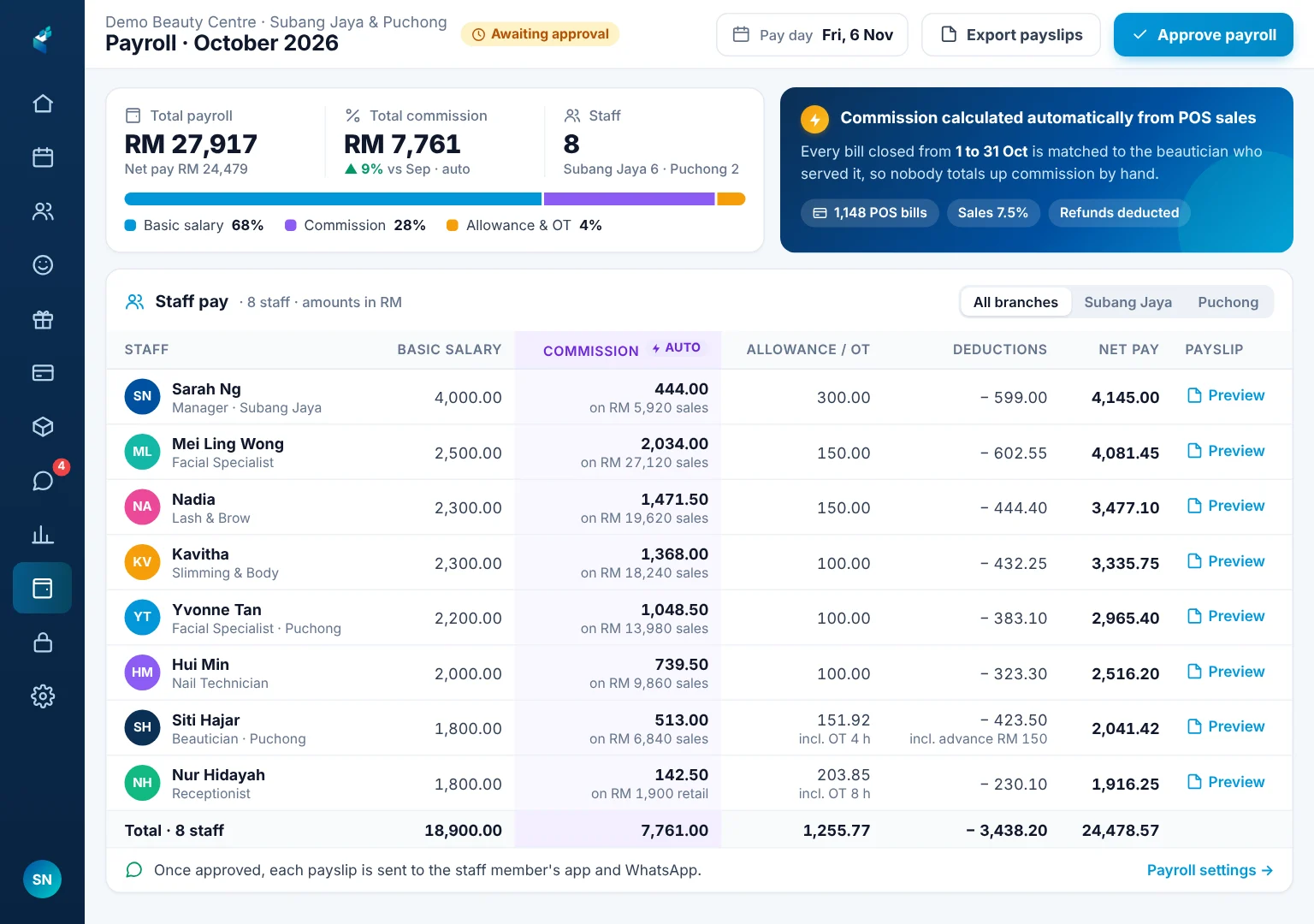This screenshot has width=1314, height=924.
Task: Click total net pay 24,478.57
Action: [1120, 831]
